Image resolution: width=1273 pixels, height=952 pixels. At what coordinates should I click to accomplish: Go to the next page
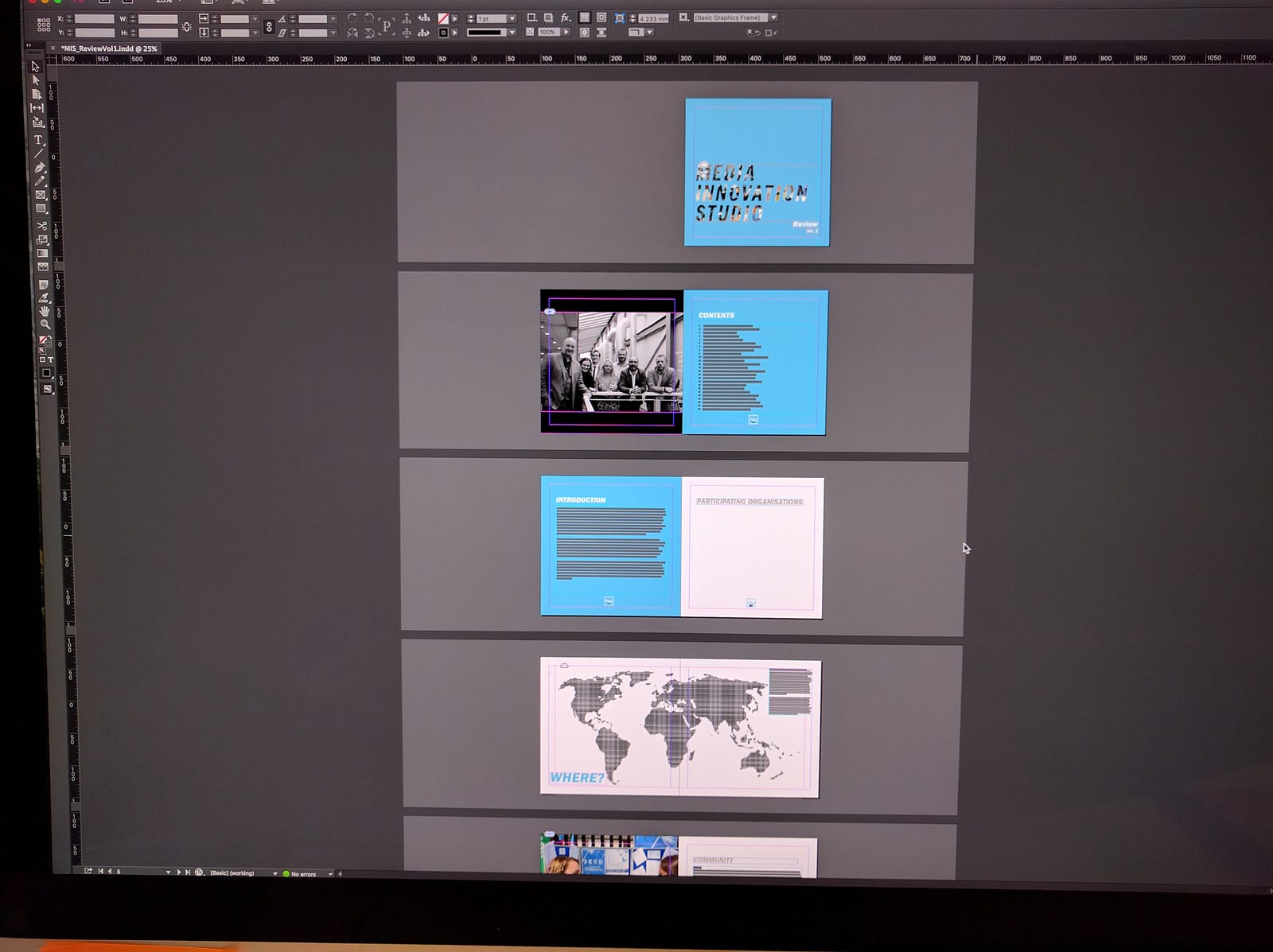point(179,872)
